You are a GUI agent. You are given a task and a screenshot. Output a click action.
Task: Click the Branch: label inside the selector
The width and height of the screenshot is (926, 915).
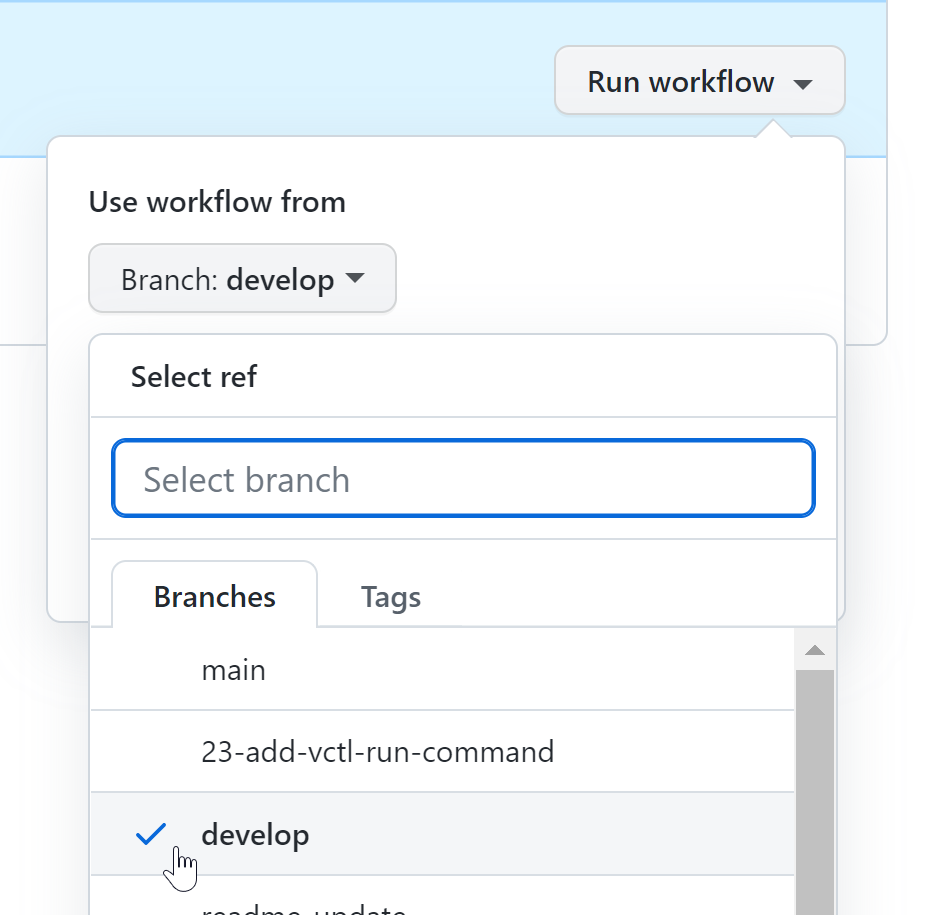pyautogui.click(x=169, y=279)
